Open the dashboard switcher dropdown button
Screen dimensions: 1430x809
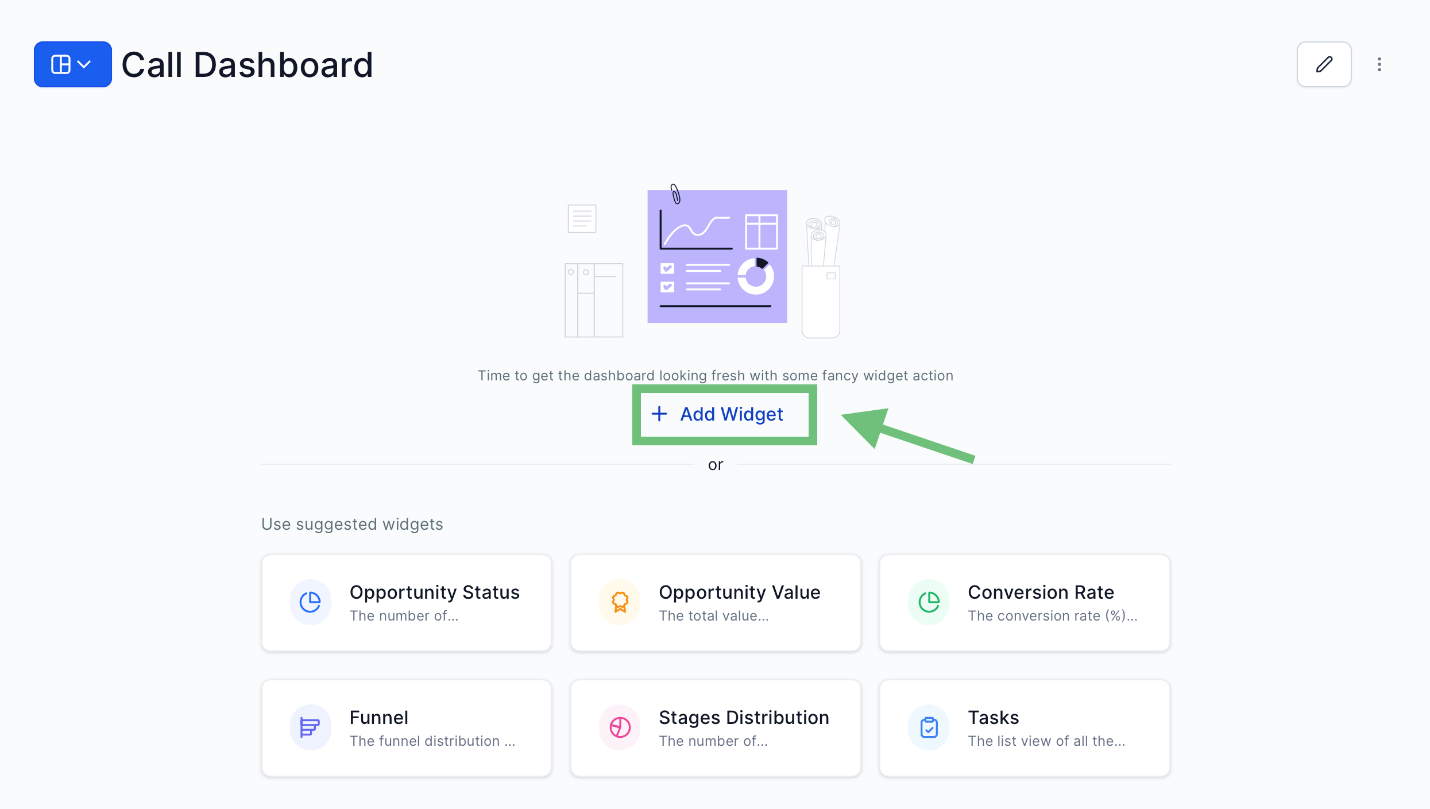73,64
